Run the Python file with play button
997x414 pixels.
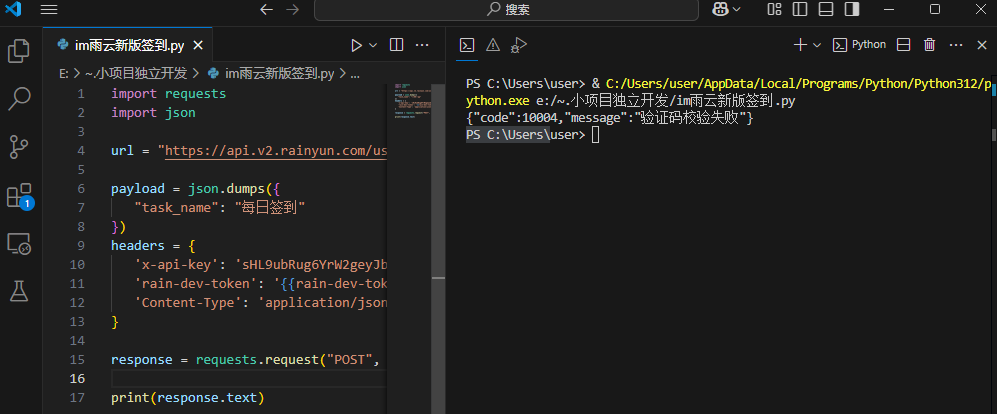tap(356, 45)
